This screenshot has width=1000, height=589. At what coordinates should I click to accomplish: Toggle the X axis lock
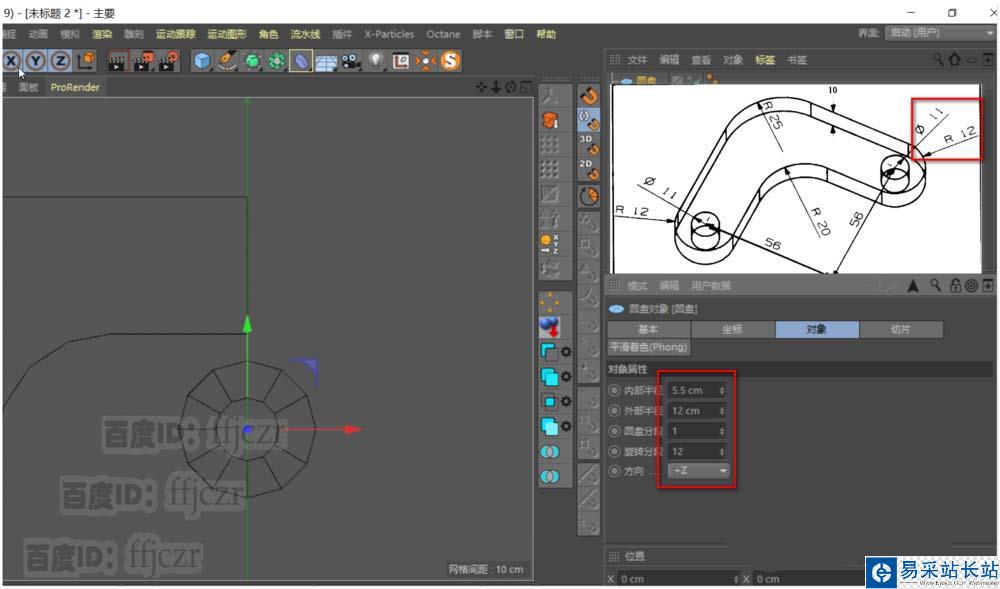(11, 61)
